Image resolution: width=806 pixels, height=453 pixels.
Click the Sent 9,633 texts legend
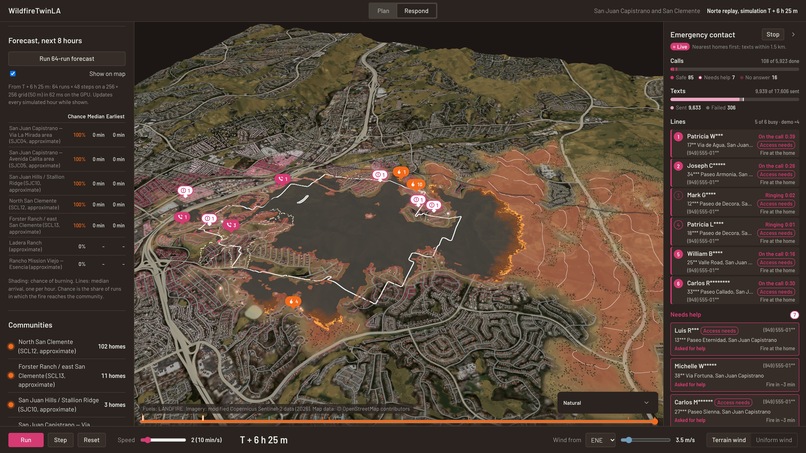tap(686, 108)
